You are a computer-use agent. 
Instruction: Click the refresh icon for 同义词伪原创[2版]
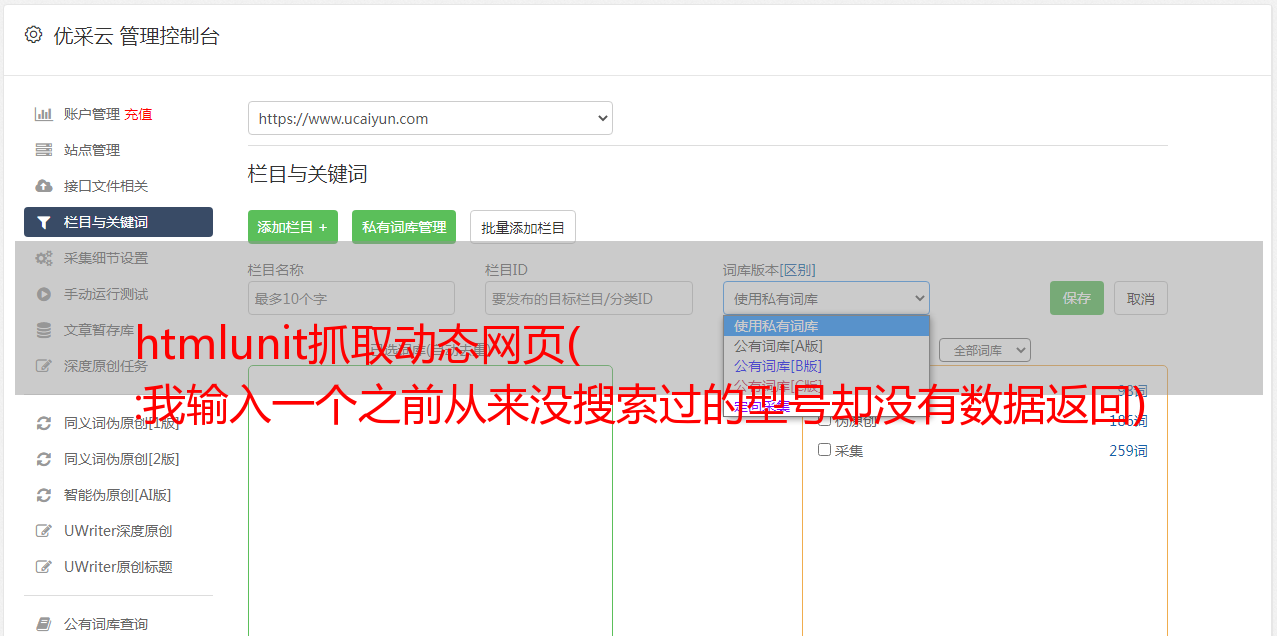44,459
